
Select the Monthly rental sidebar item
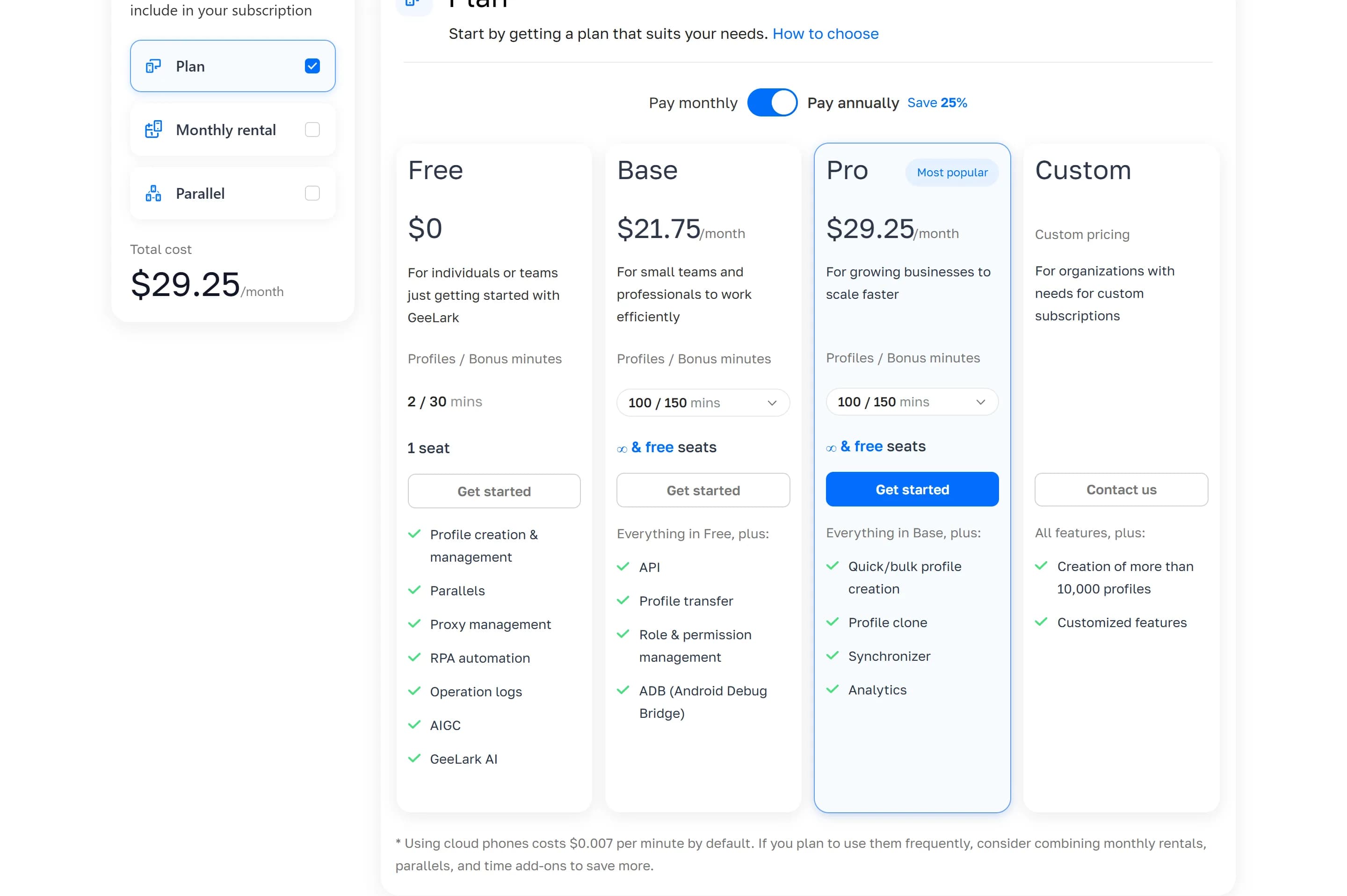(x=232, y=130)
